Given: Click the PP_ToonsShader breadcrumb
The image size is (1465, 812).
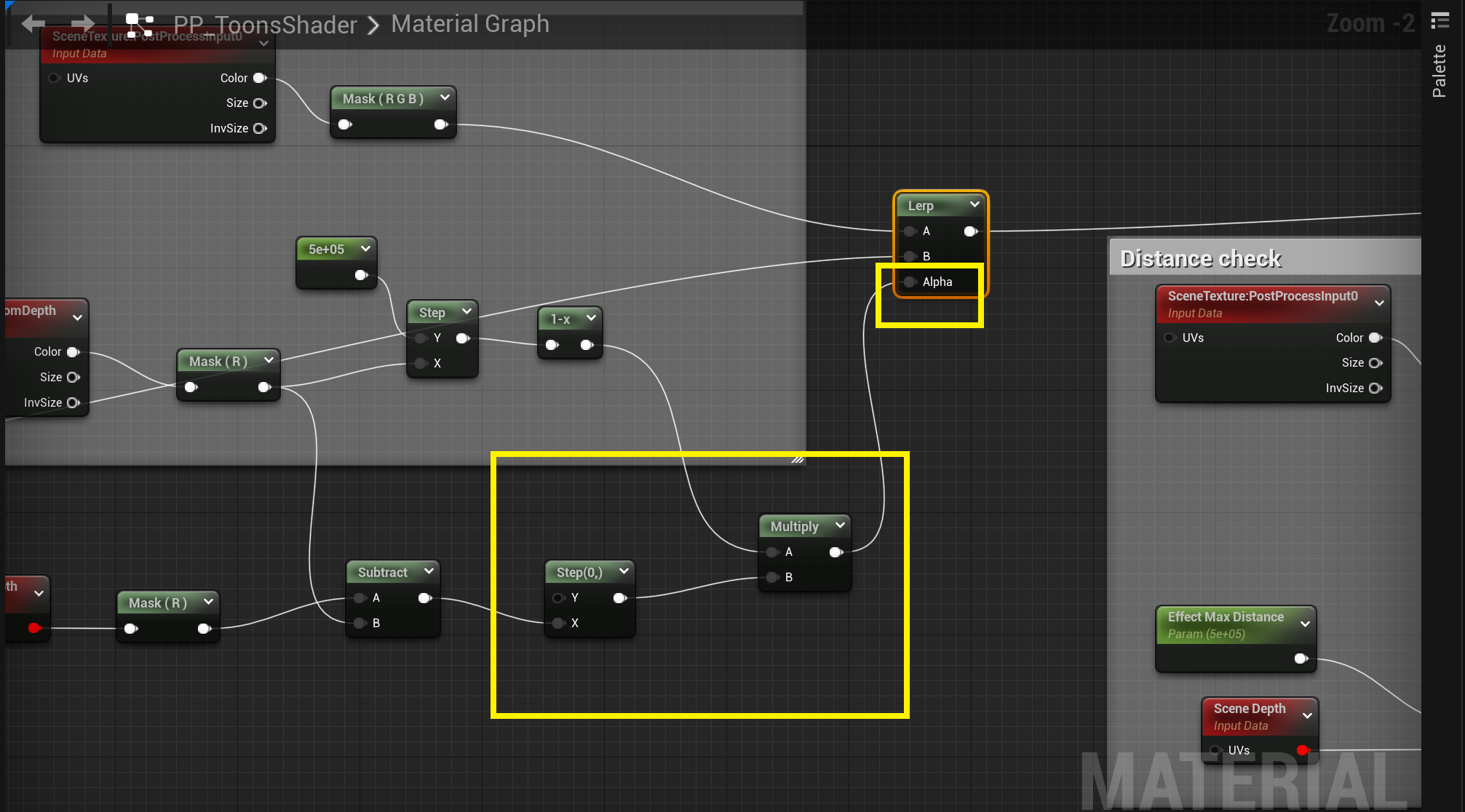Looking at the screenshot, I should (265, 25).
